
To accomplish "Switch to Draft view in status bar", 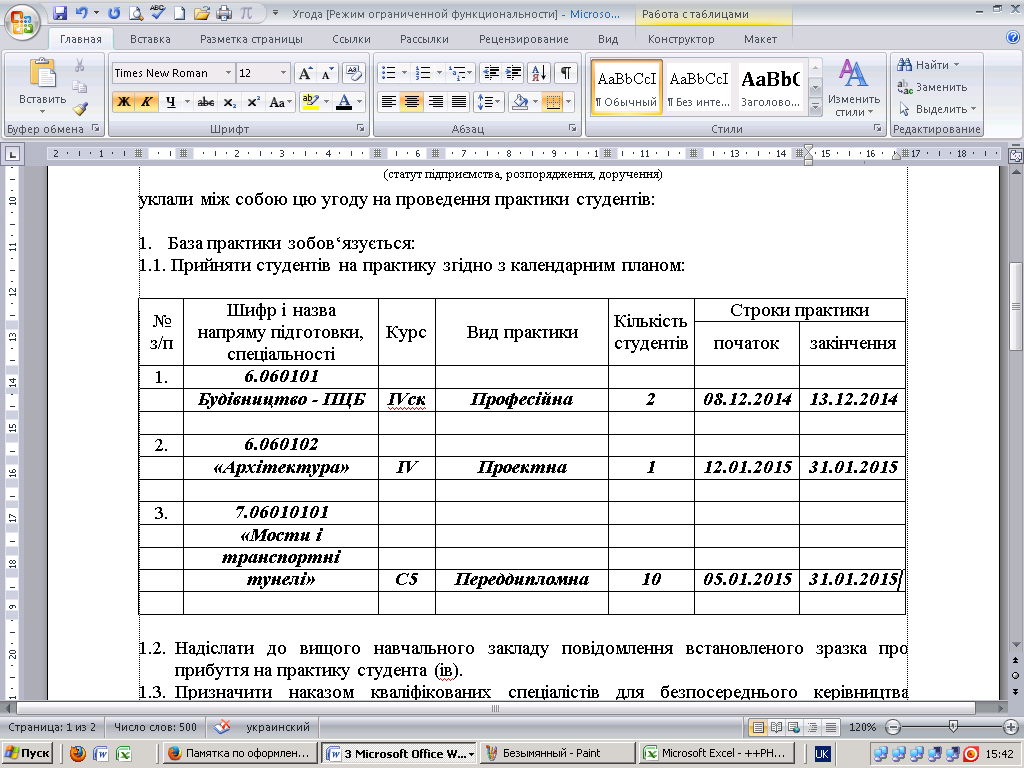I will [831, 727].
